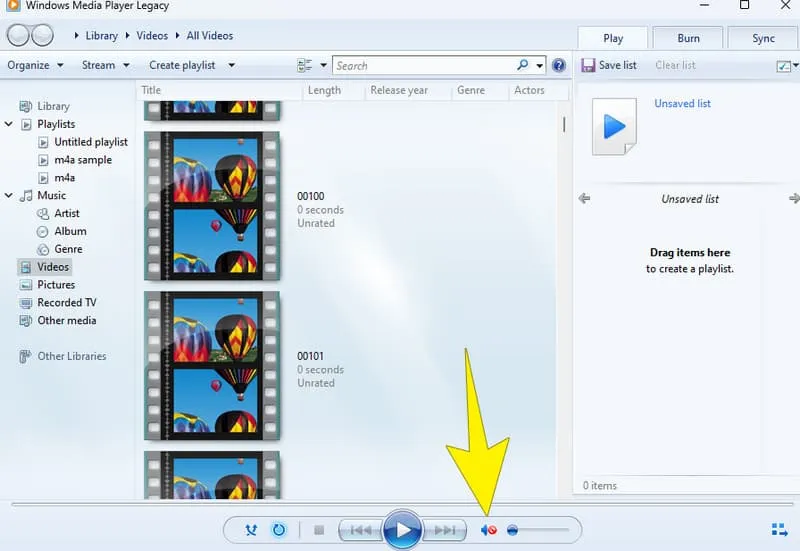Click the Play button in playback controls
800x551 pixels.
[x=402, y=529]
